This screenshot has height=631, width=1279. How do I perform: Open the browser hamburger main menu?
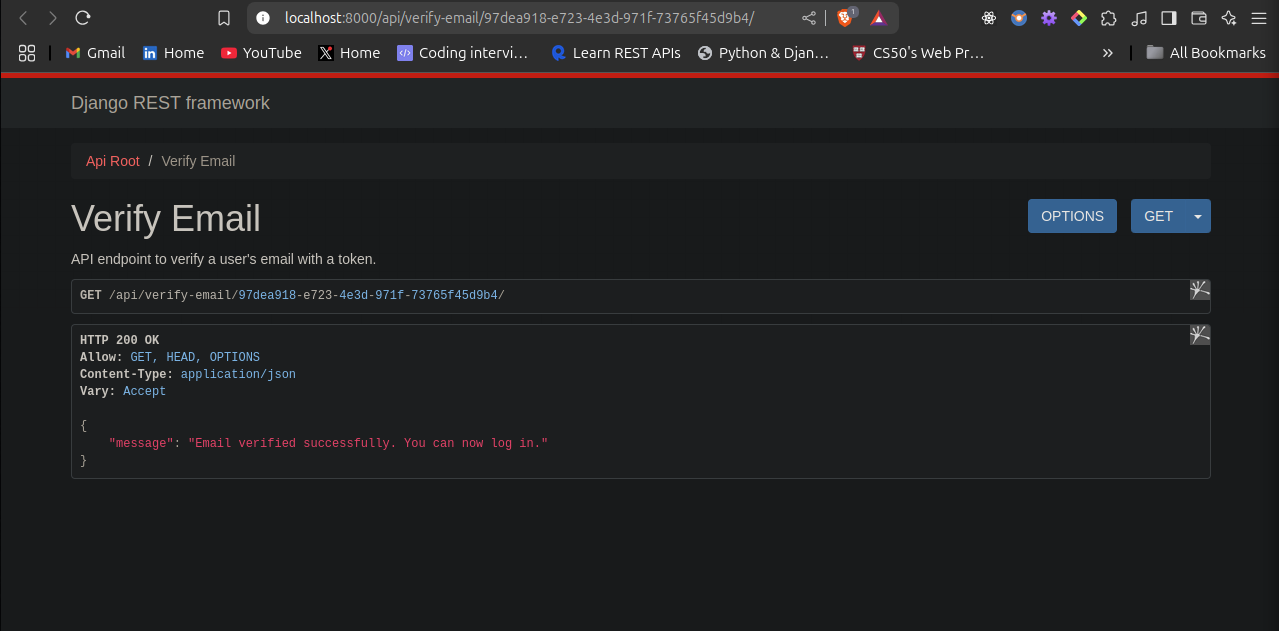1259,18
